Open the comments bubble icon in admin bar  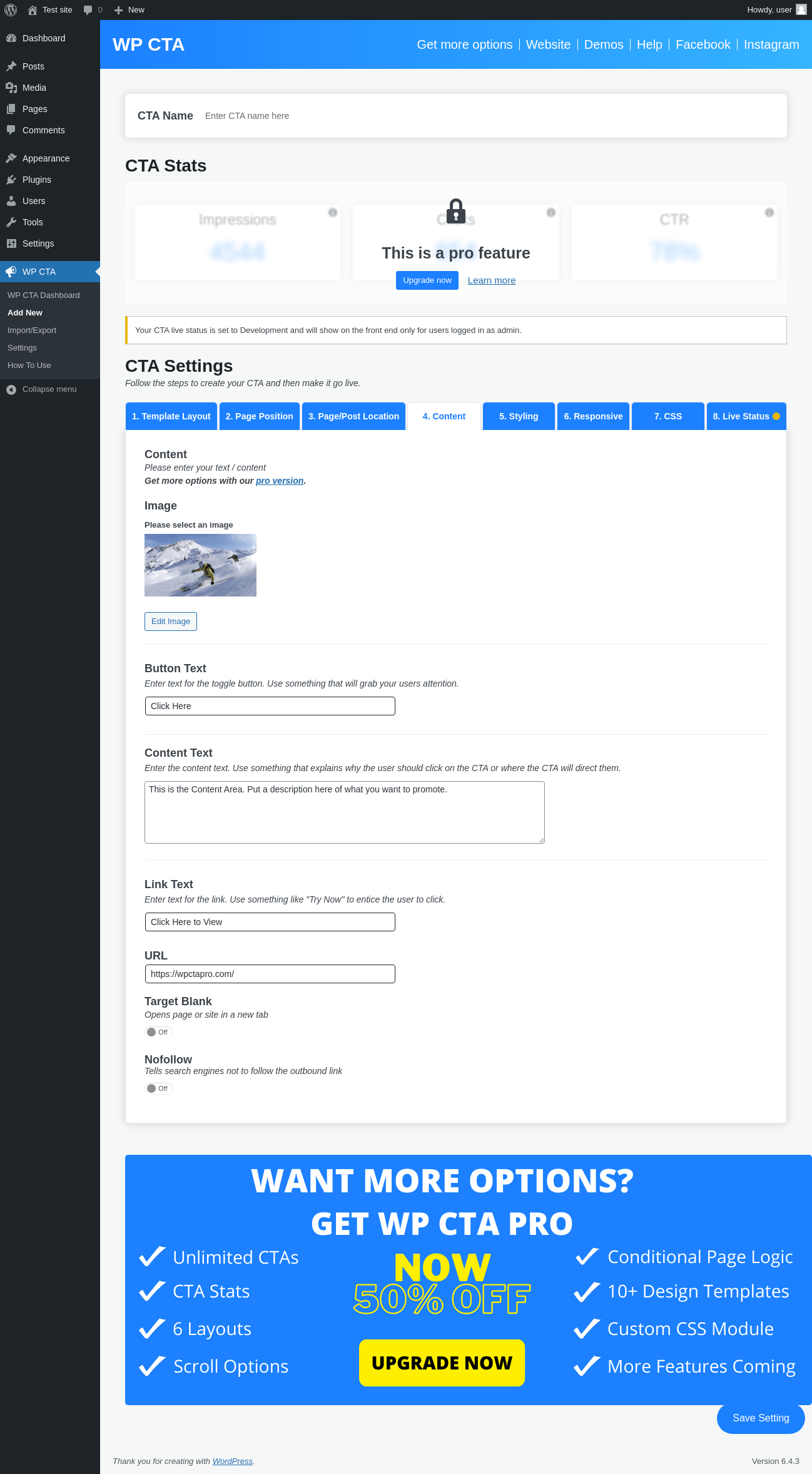[x=88, y=10]
